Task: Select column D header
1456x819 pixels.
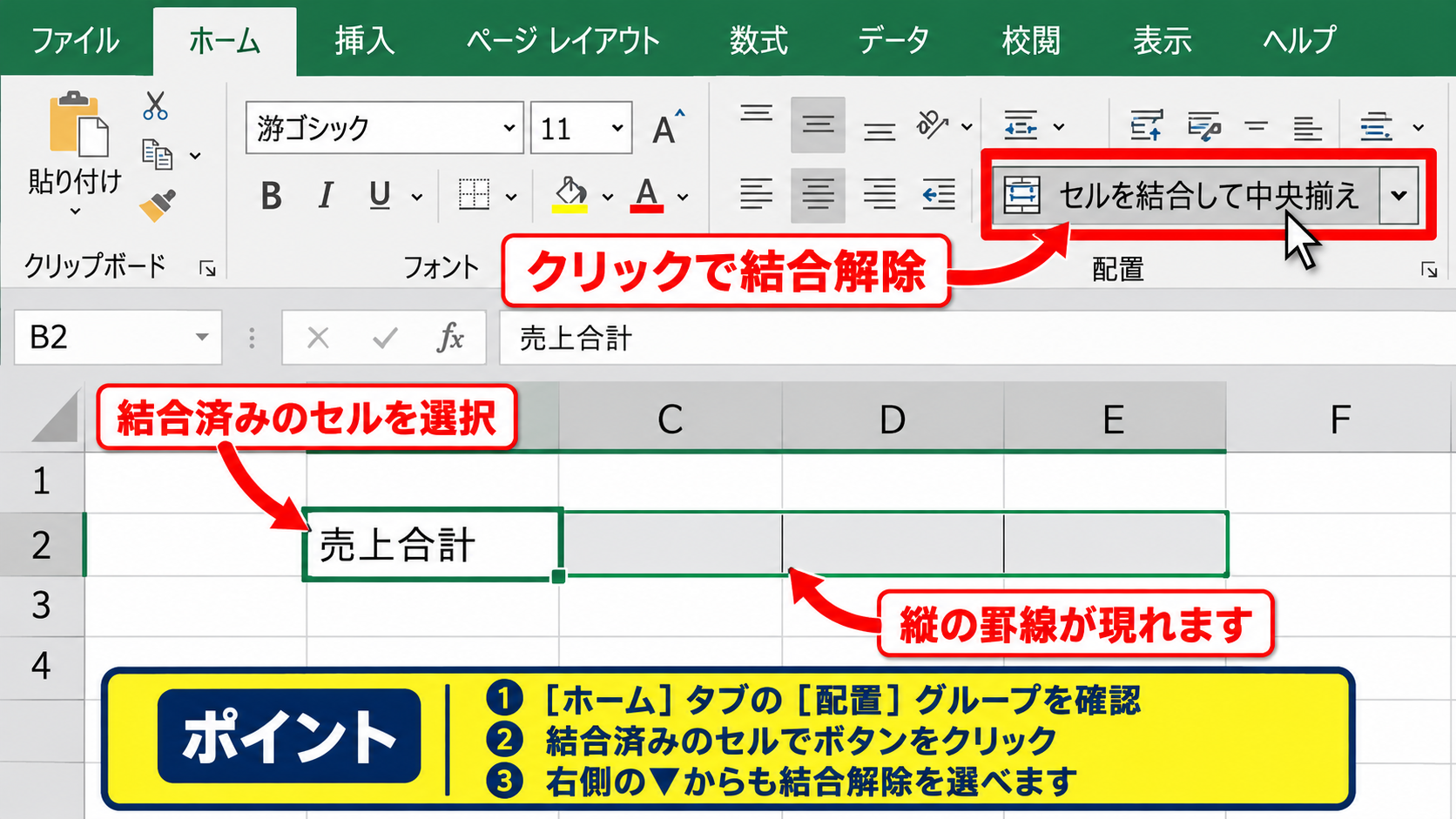Action: (x=893, y=419)
